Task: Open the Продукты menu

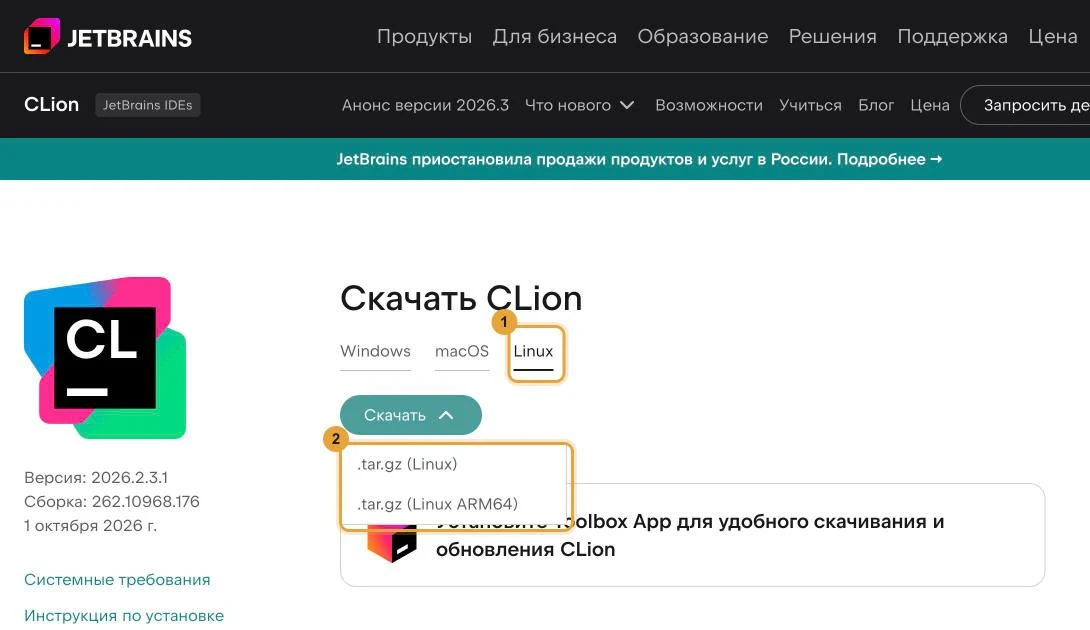Action: [424, 37]
